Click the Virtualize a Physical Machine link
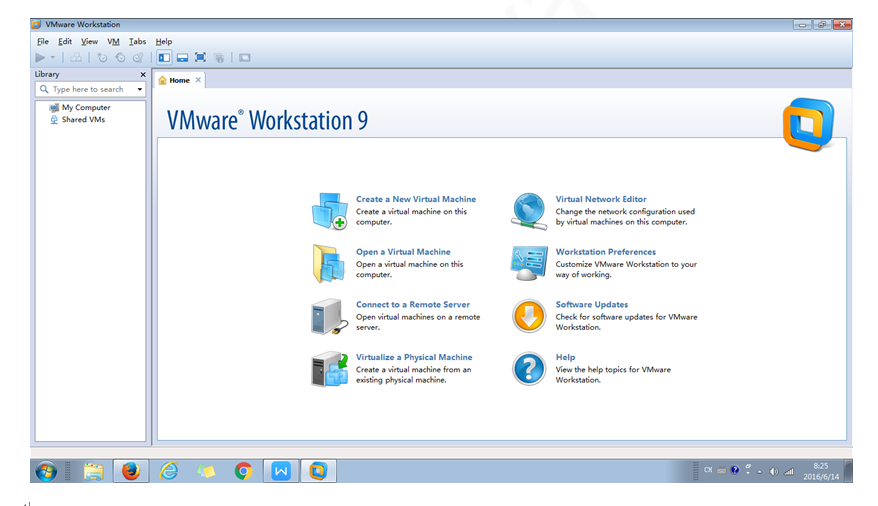This screenshot has width=878, height=506. (x=414, y=357)
